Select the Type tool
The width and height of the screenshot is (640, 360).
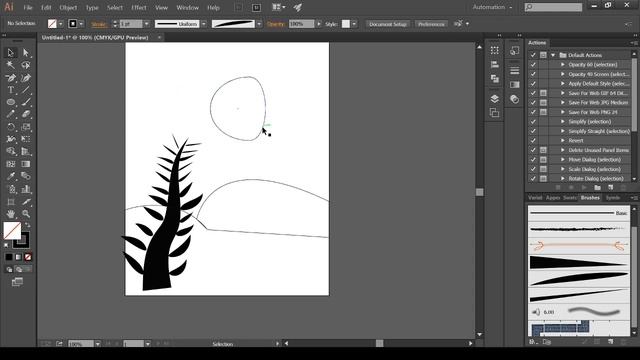pyautogui.click(x=11, y=90)
